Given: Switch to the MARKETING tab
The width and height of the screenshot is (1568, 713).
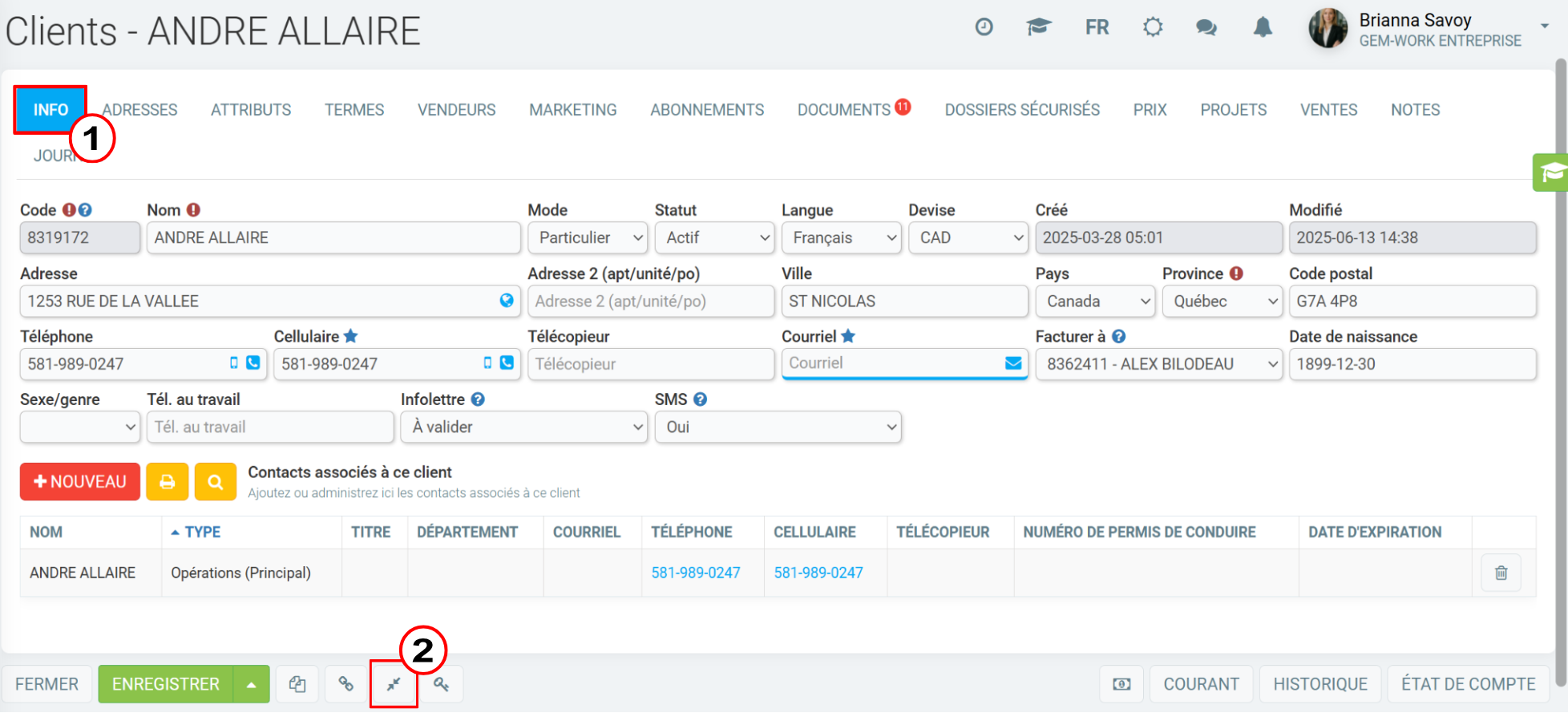Looking at the screenshot, I should (x=572, y=110).
